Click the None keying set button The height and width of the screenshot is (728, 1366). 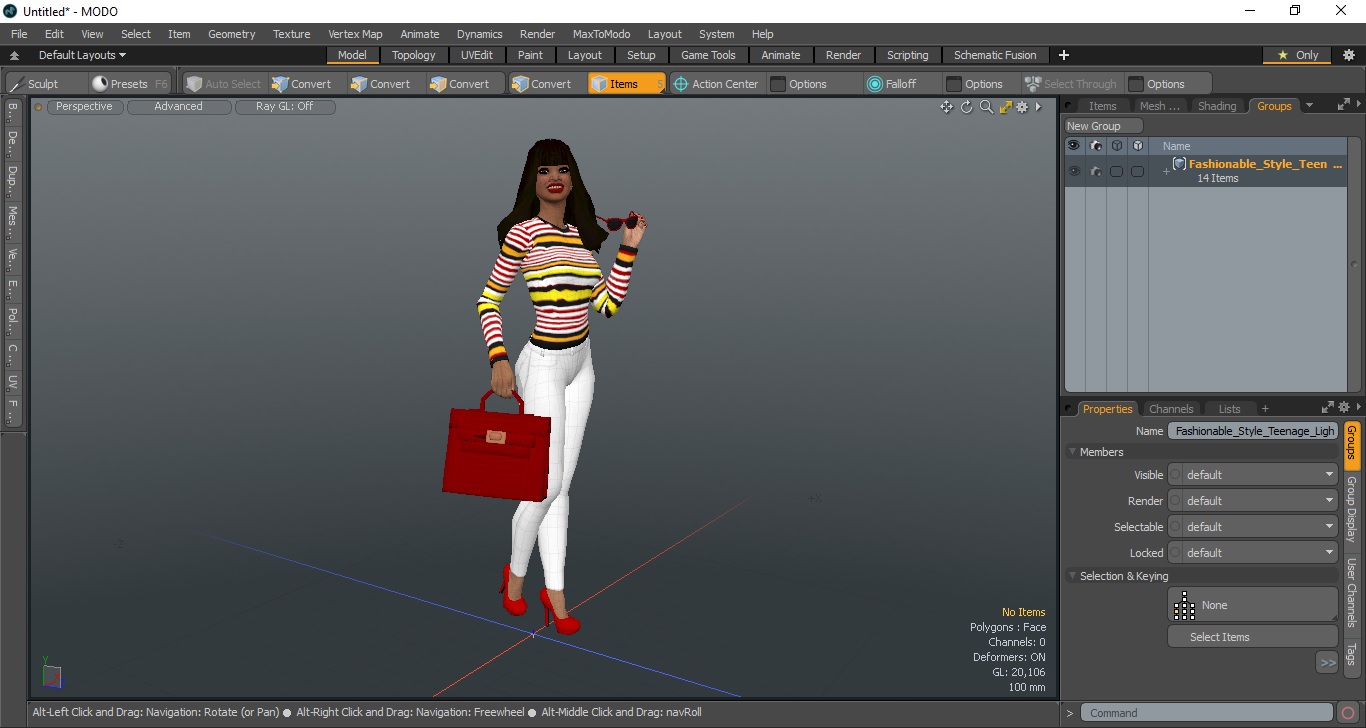[1253, 605]
